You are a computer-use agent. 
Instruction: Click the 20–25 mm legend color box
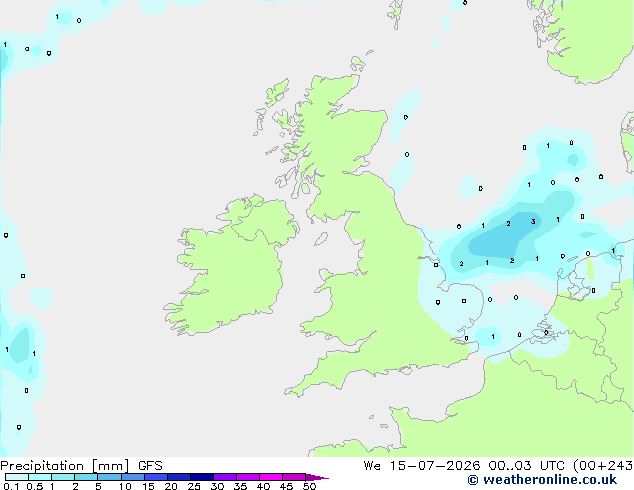point(178,477)
